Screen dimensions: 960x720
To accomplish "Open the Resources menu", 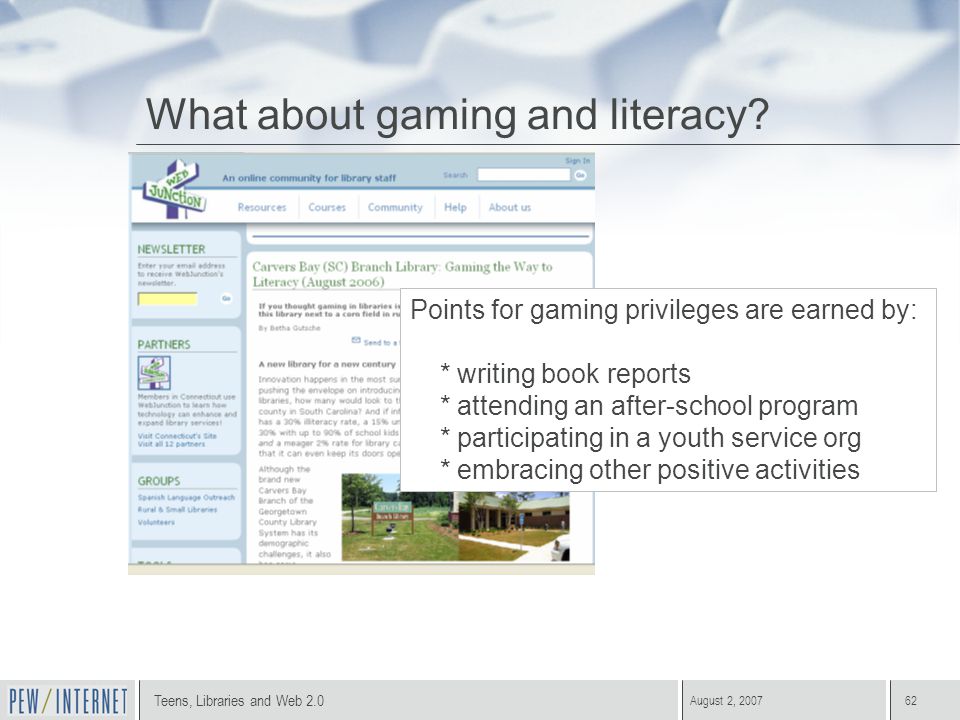I will click(262, 208).
